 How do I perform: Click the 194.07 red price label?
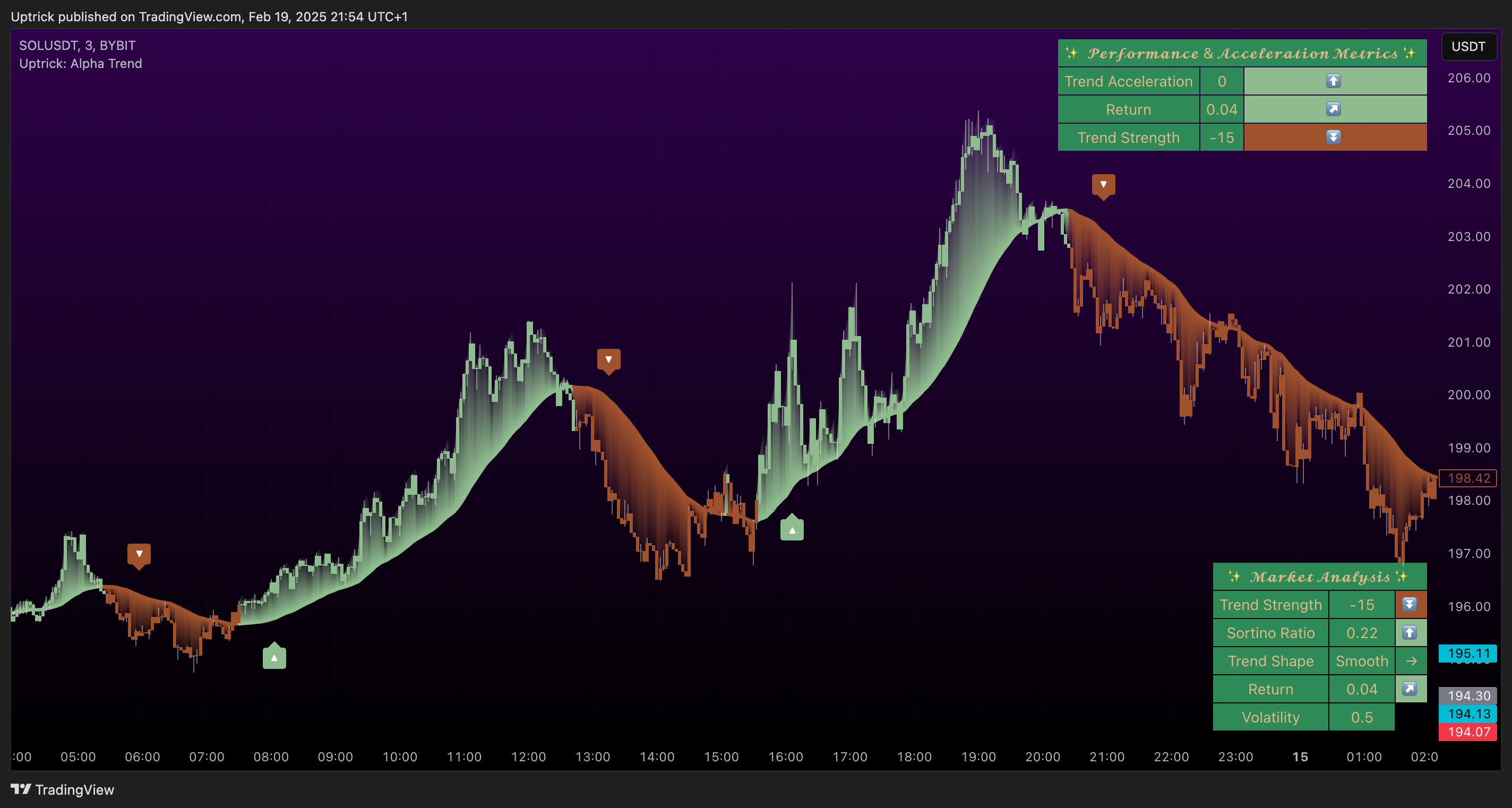click(x=1468, y=732)
